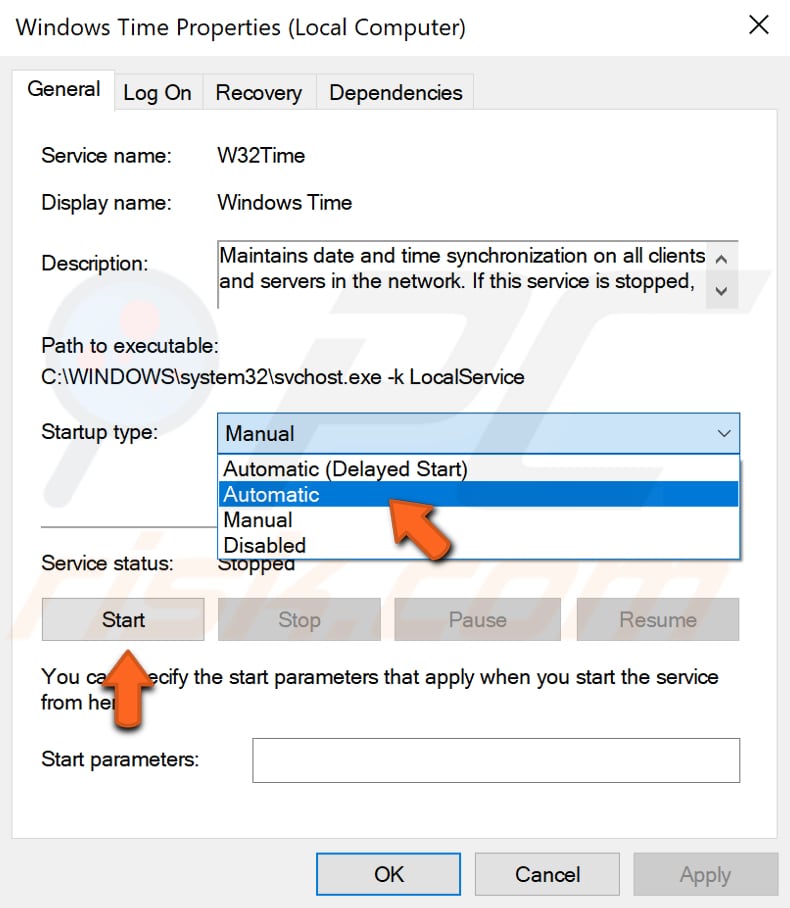790x908 pixels.
Task: Select Disabled from the startup options
Action: click(x=264, y=545)
